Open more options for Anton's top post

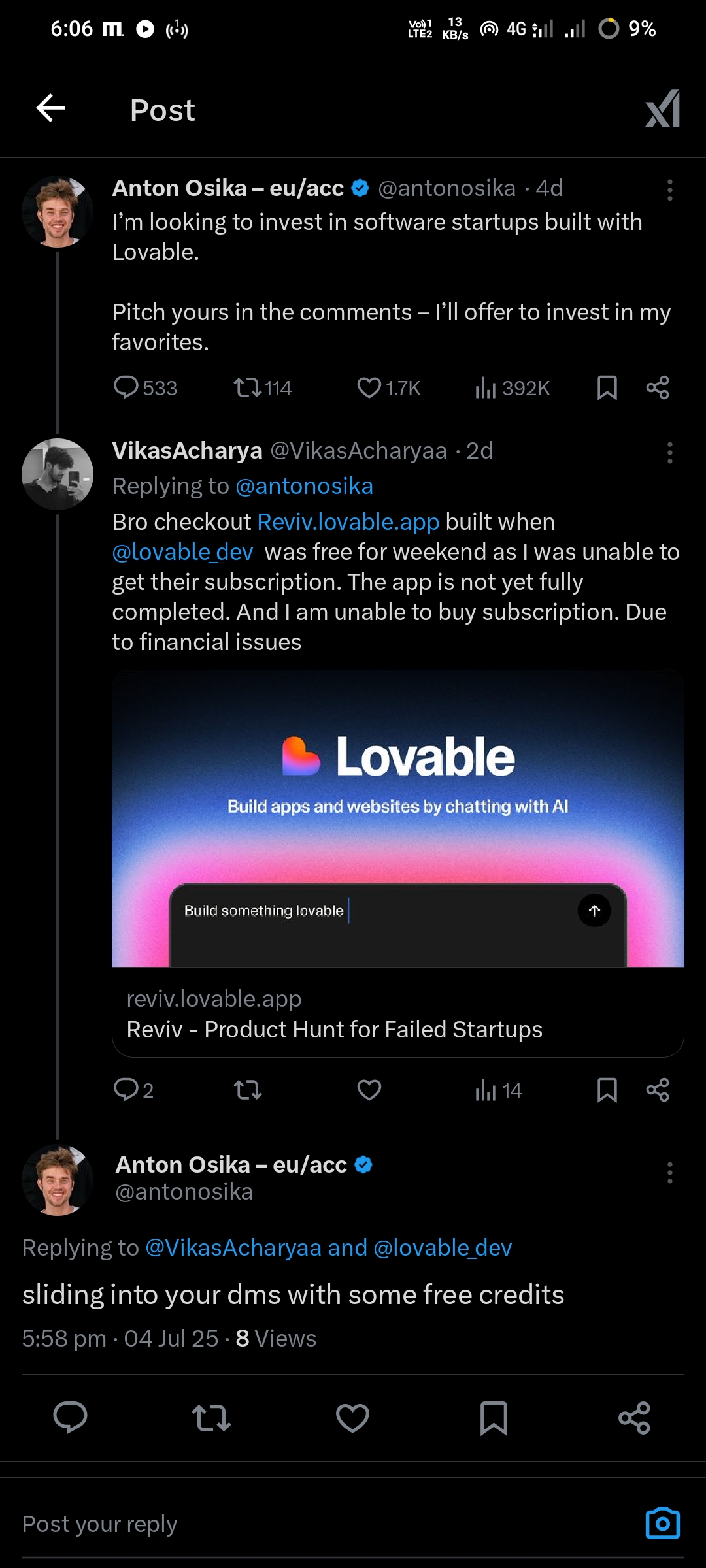pos(669,190)
